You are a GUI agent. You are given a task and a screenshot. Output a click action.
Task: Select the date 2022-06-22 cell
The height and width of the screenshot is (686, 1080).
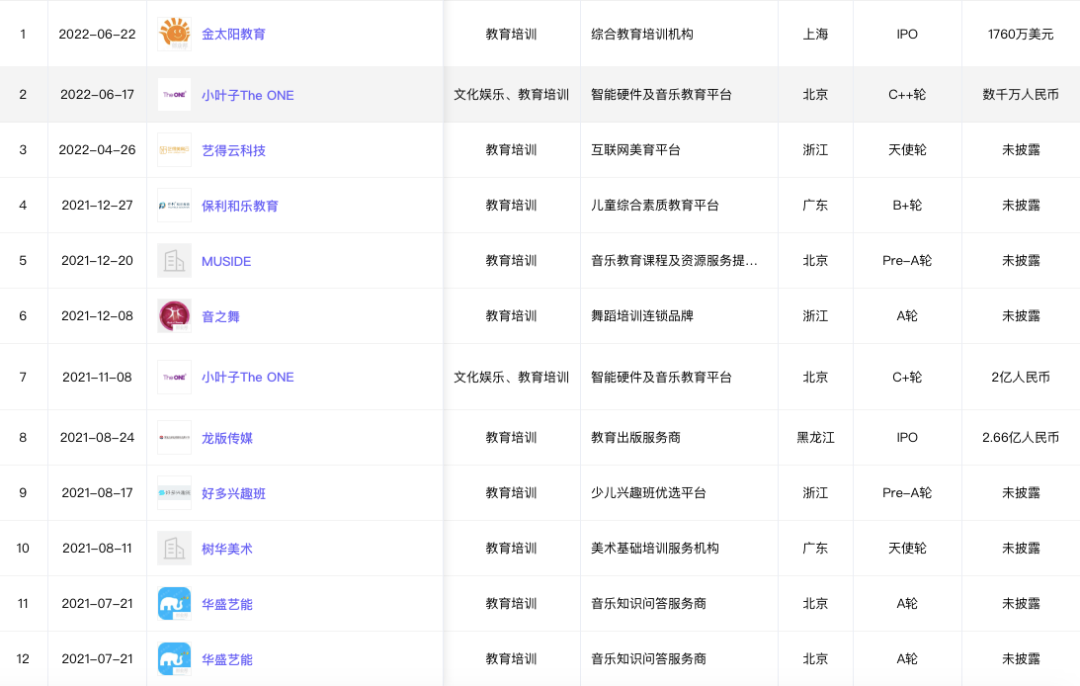point(97,34)
